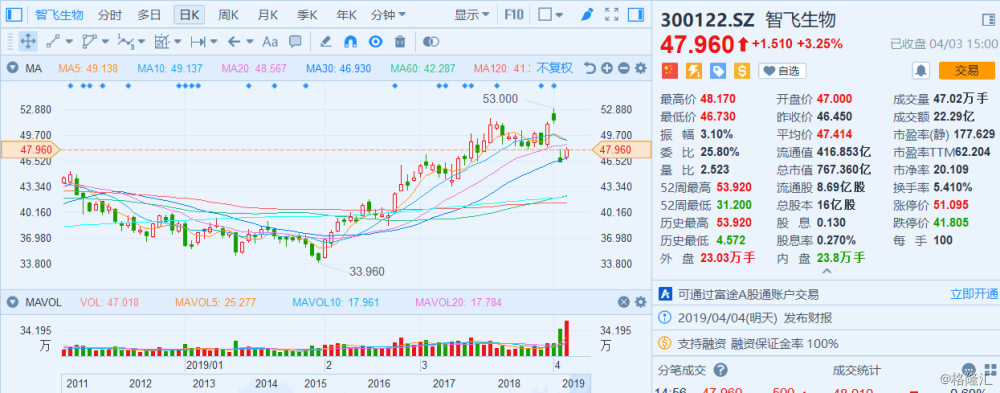Select the Aa text annotation tool
This screenshot has width=1000, height=393.
click(x=270, y=42)
